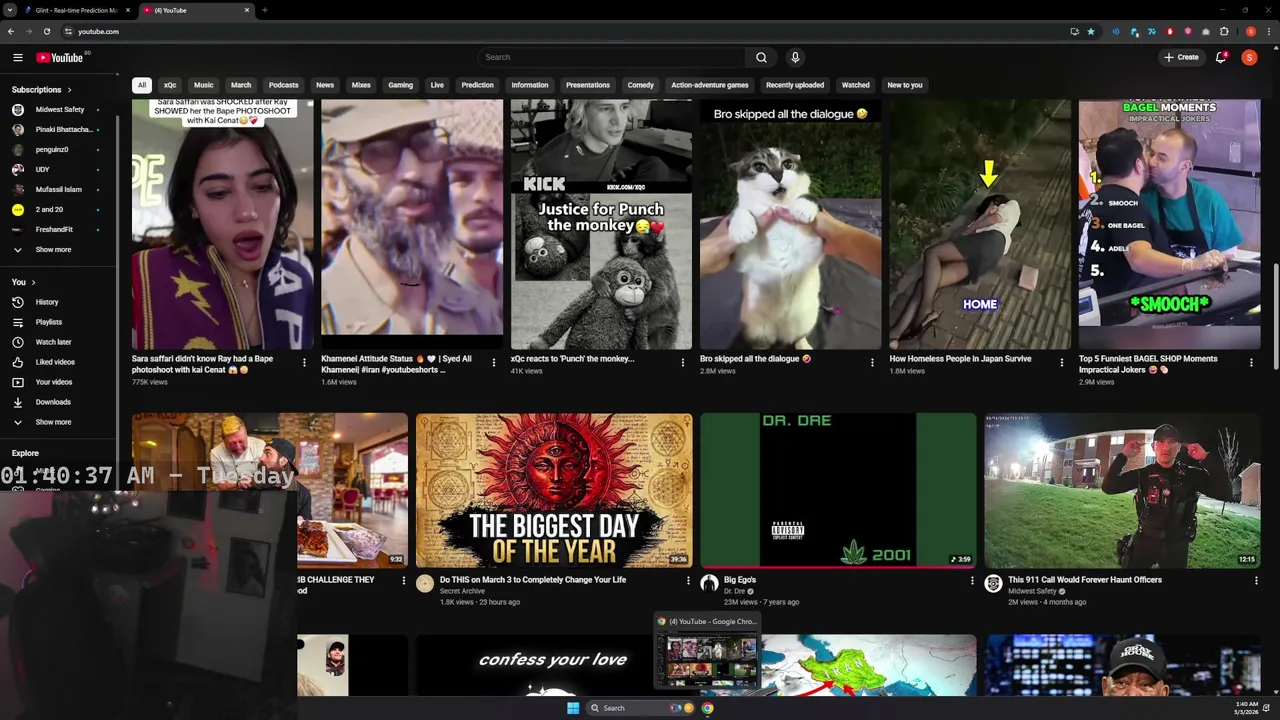Screen dimensions: 1280x720
Task: Play The Biggest Day of the Year thumbnail
Action: coord(554,490)
